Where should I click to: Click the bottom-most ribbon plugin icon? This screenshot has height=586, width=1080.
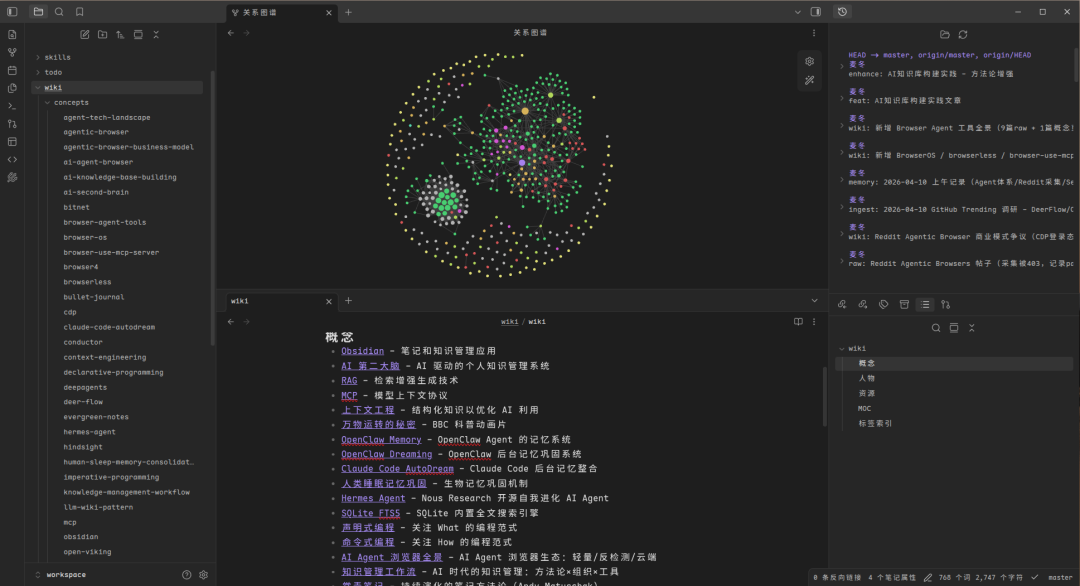click(12, 178)
